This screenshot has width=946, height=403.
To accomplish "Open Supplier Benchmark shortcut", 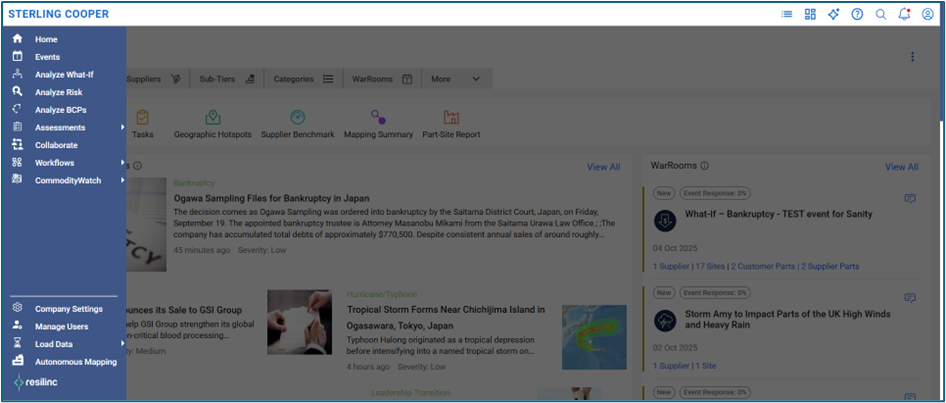I will pos(297,124).
